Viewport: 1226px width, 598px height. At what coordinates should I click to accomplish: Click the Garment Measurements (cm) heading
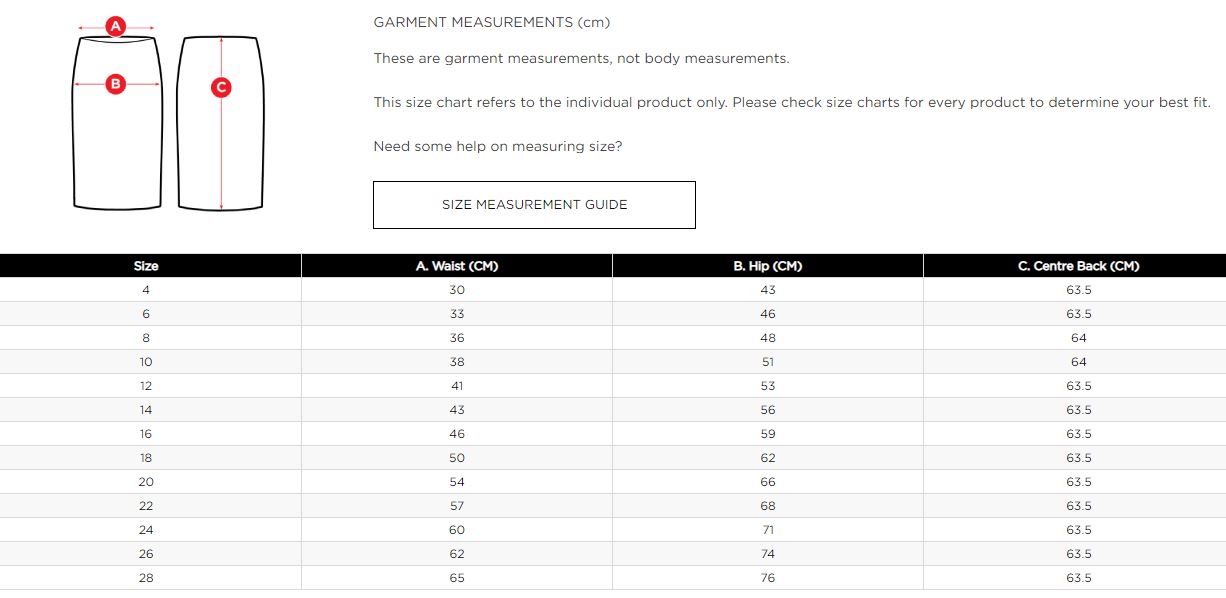491,22
